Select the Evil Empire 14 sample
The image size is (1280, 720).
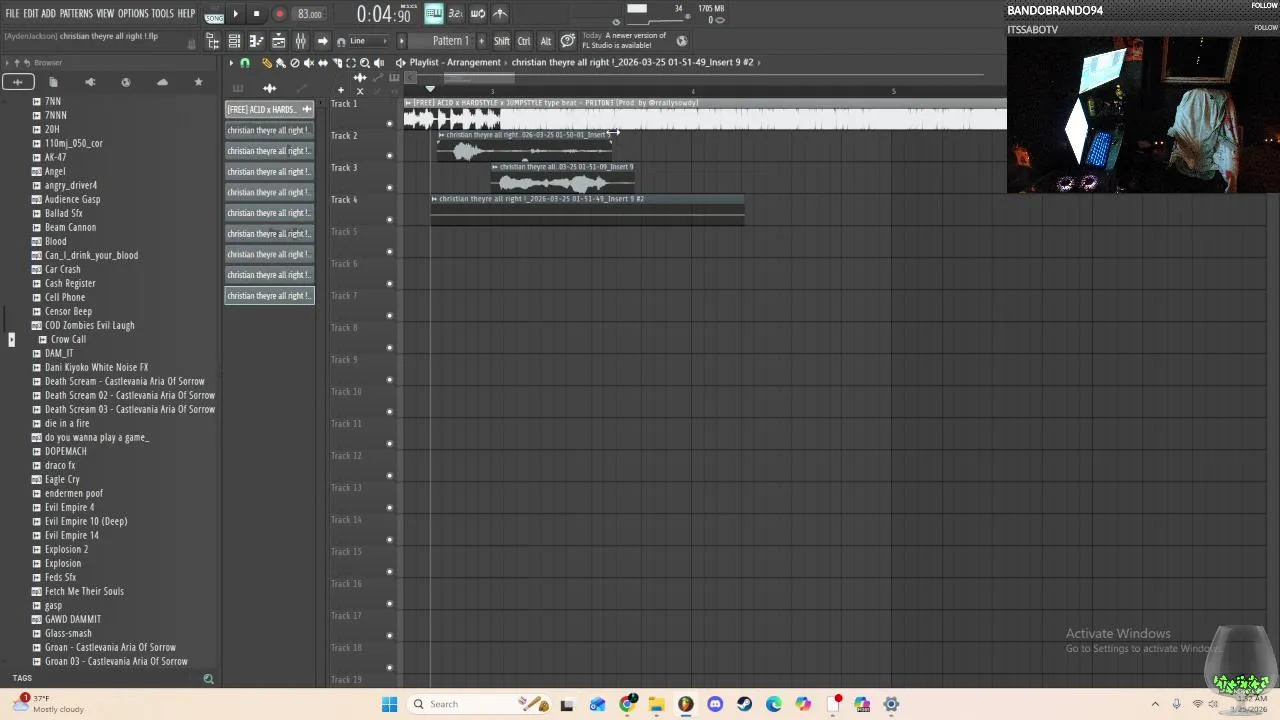pos(72,535)
